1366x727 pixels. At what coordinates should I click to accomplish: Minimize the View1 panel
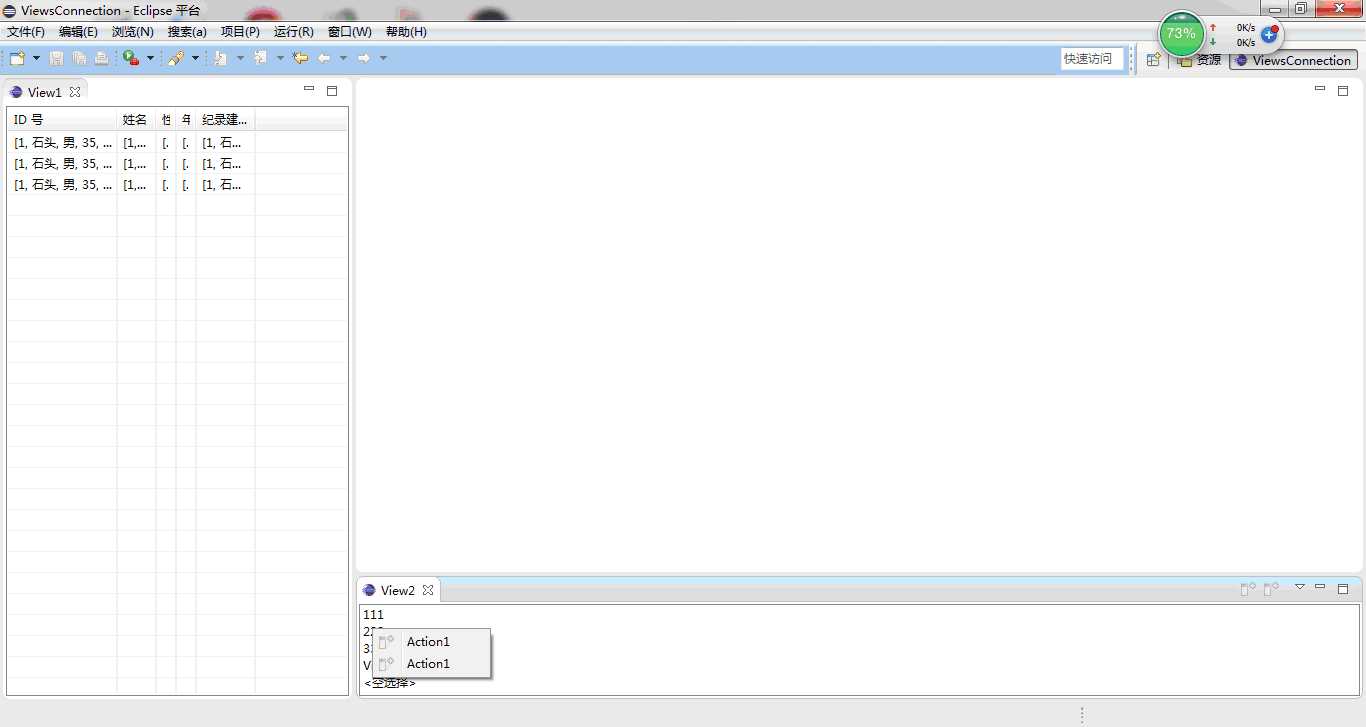pyautogui.click(x=309, y=90)
